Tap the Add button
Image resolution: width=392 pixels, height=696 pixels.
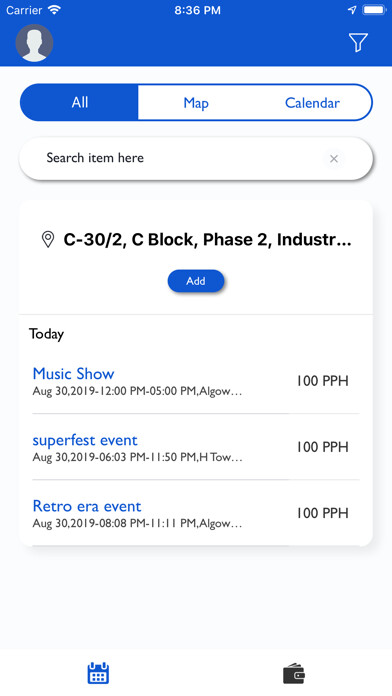(196, 281)
